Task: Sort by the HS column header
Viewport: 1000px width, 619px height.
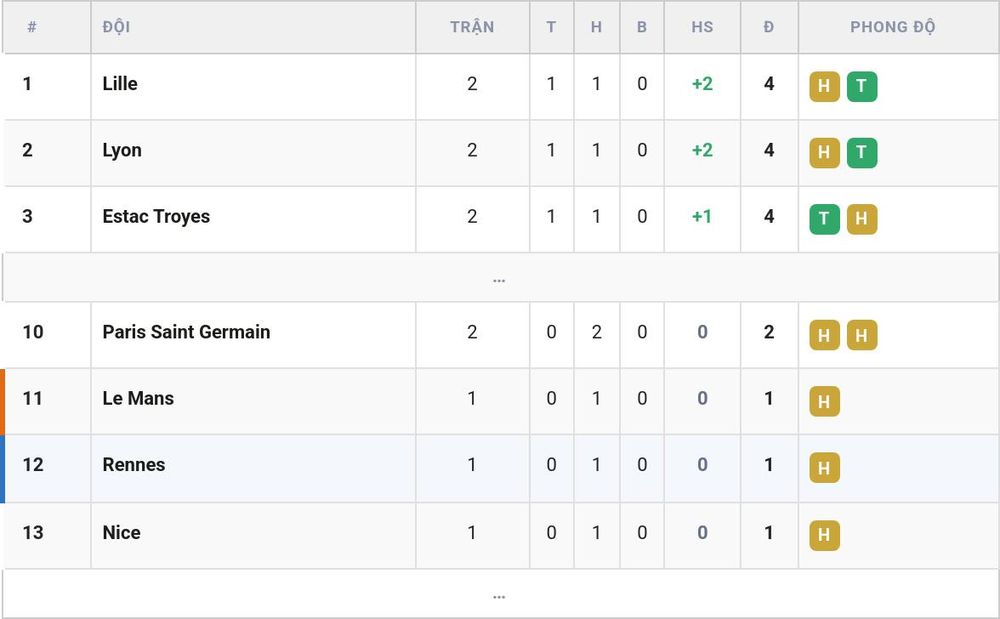Action: tap(702, 27)
